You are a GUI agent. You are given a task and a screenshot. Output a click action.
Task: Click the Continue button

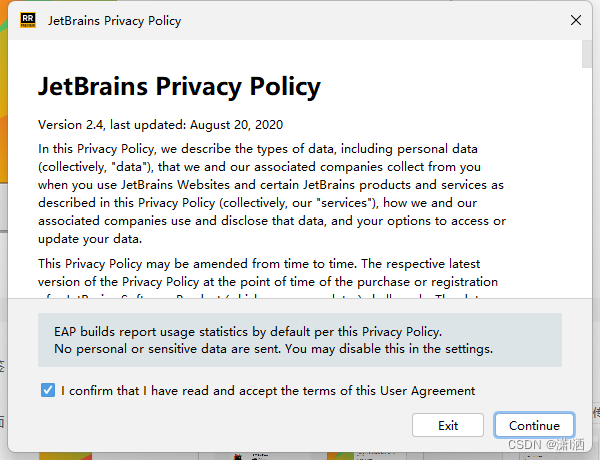[534, 425]
